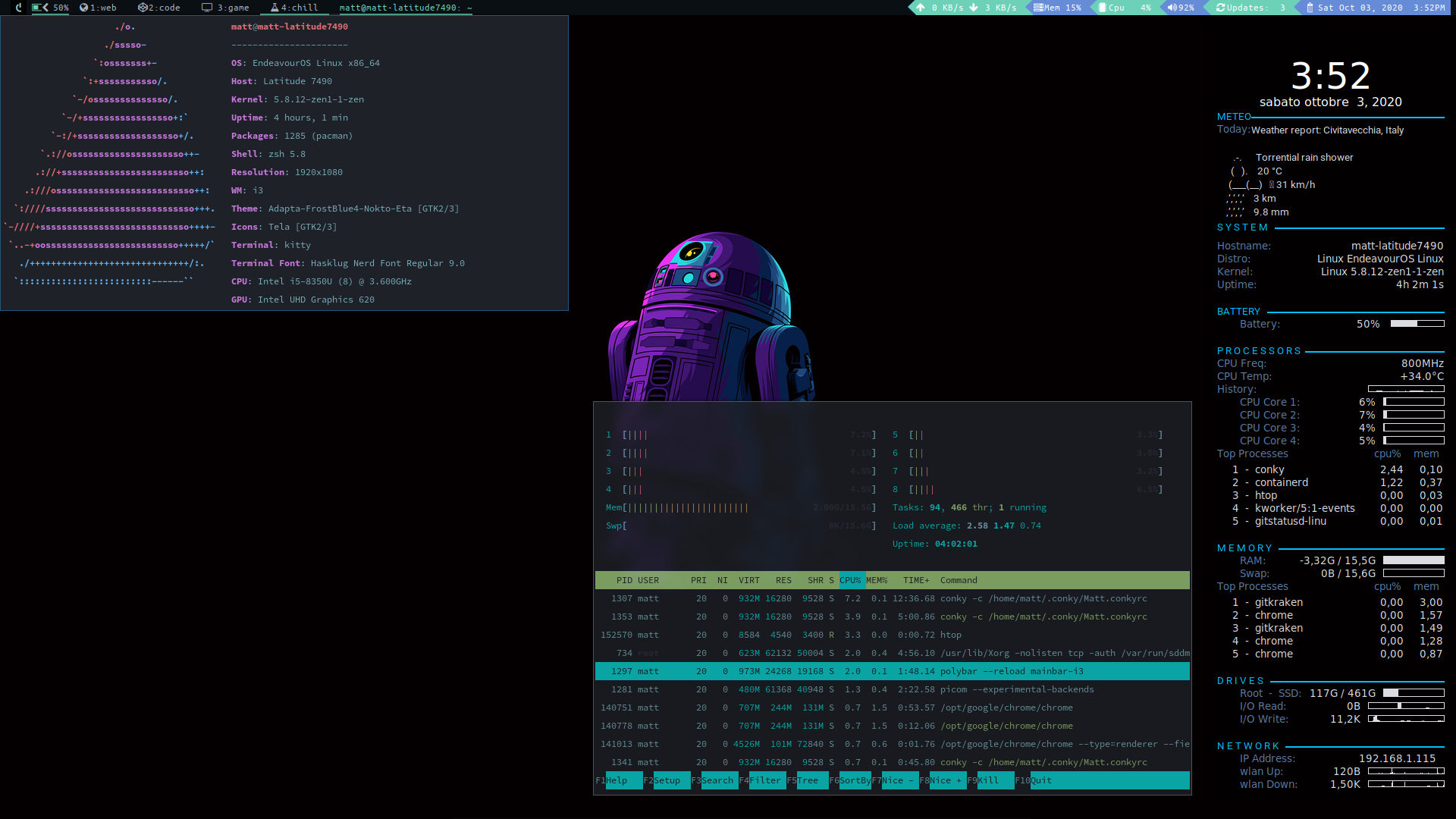Click the network upload speed arrow icon
The height and width of the screenshot is (819, 1456).
pyautogui.click(x=921, y=8)
